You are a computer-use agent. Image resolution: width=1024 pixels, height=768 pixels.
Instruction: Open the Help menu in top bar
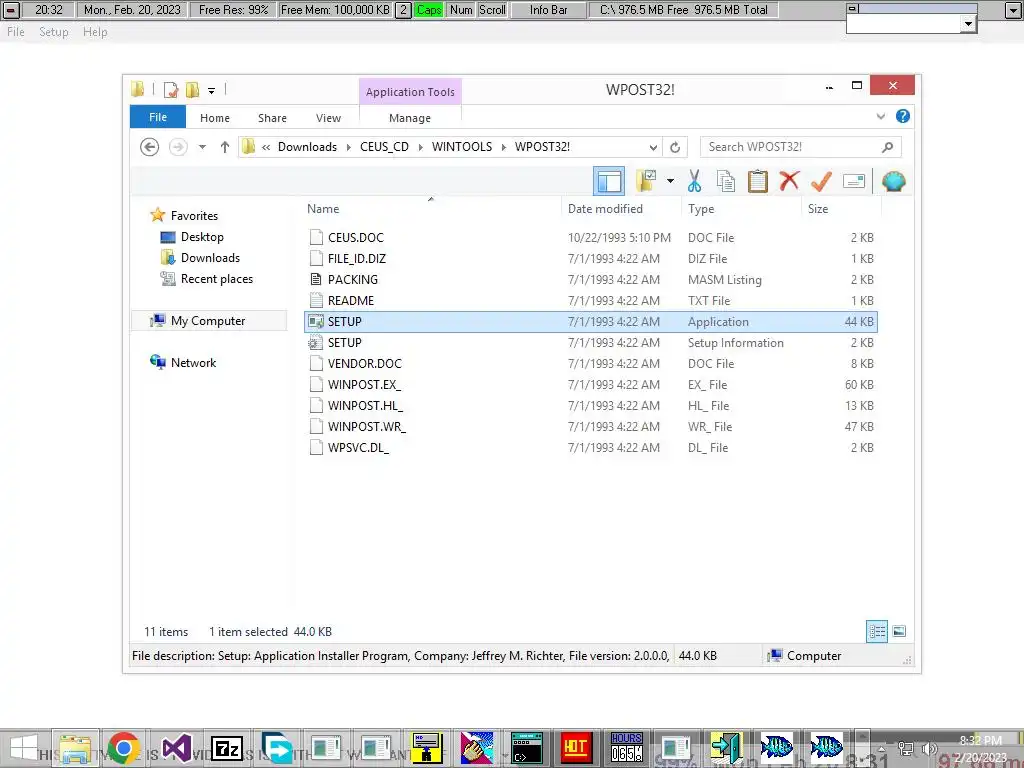coord(95,32)
